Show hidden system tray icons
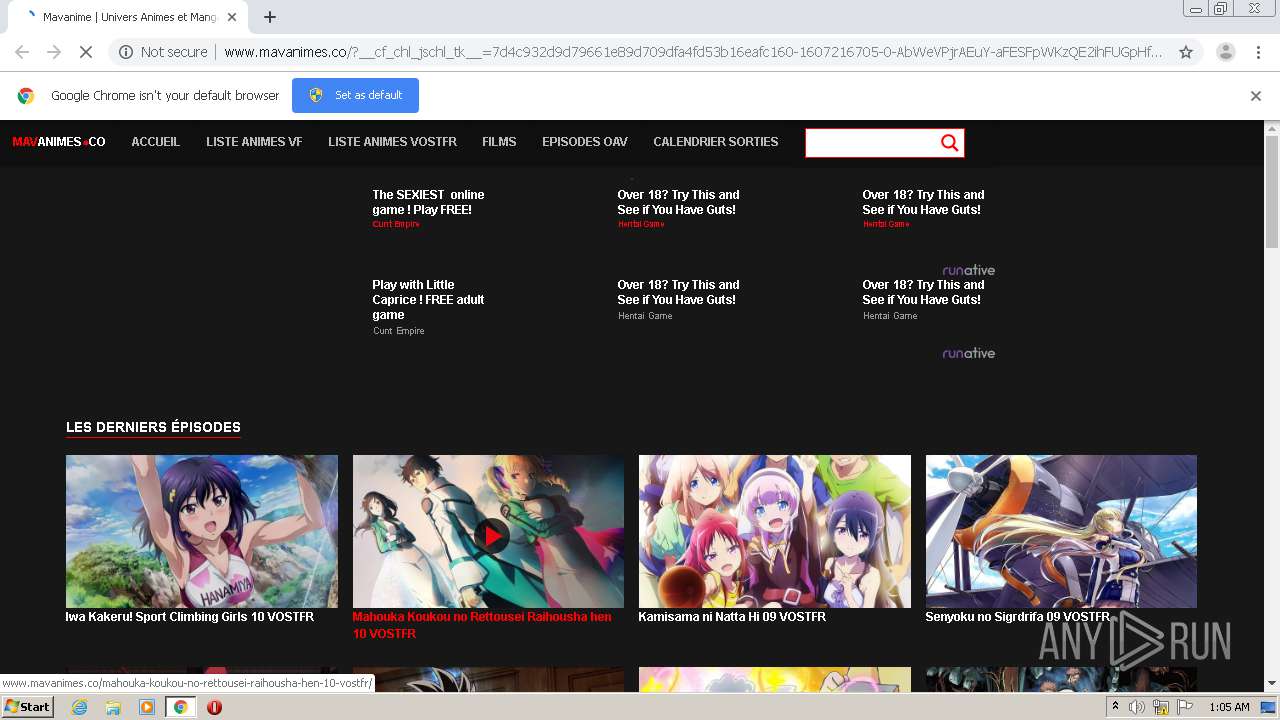This screenshot has width=1280, height=720. [1116, 707]
